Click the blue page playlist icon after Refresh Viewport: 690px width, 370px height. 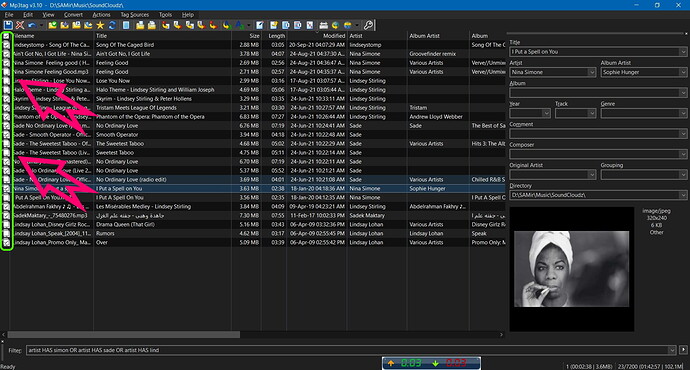click(x=126, y=25)
